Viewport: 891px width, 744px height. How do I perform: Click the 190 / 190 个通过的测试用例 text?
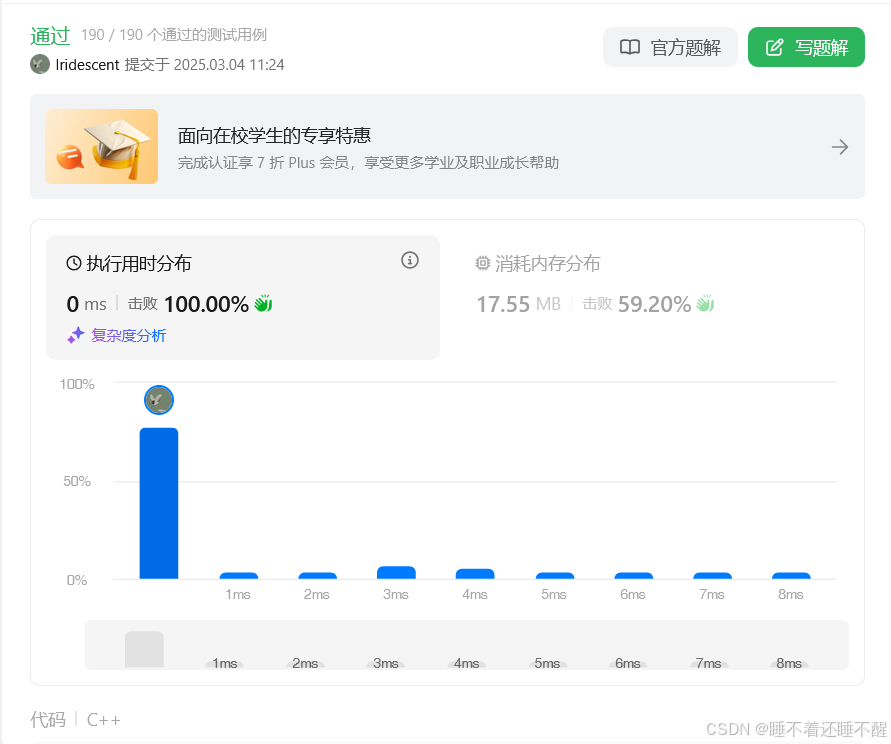coord(174,35)
